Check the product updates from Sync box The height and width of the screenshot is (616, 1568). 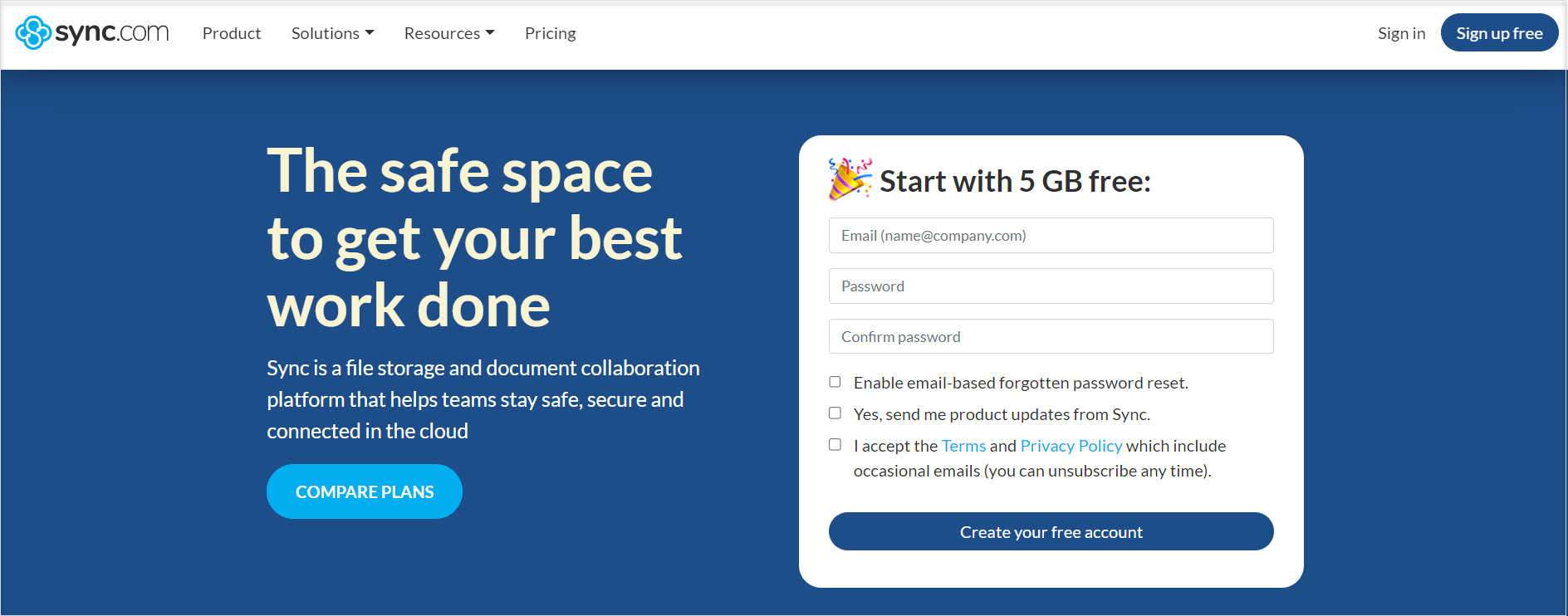(835, 413)
